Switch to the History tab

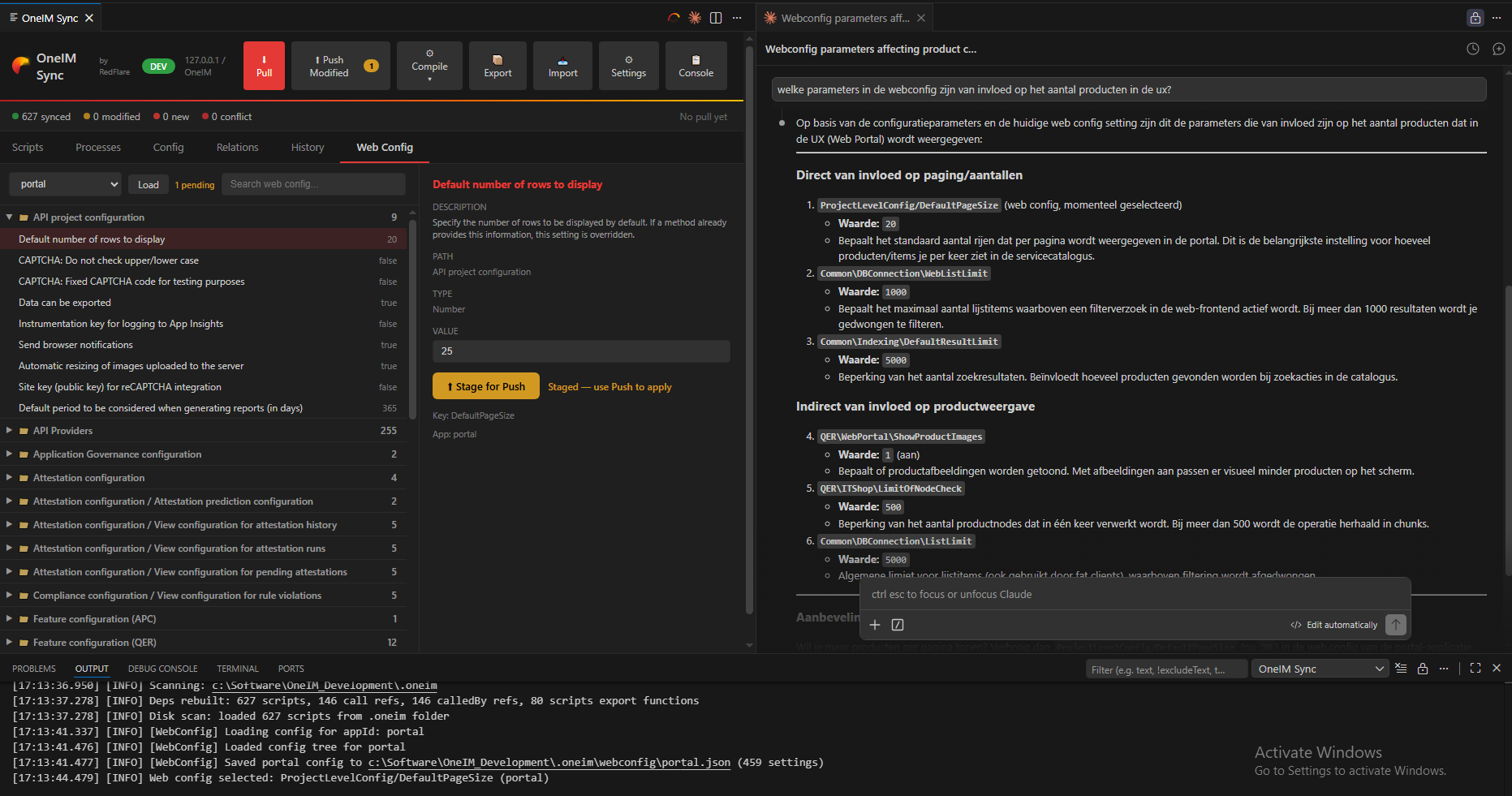click(308, 148)
